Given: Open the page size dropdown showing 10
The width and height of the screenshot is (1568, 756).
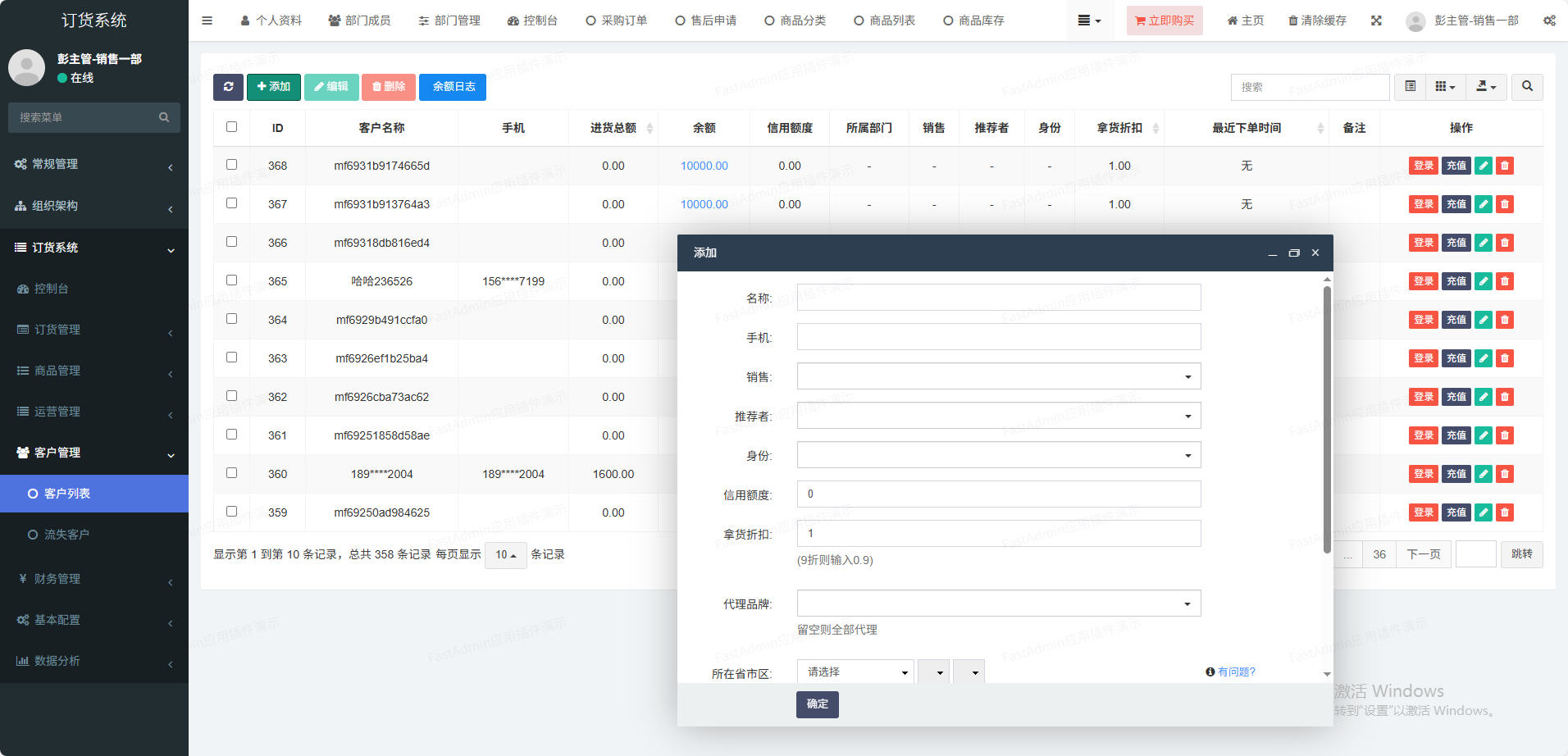Looking at the screenshot, I should [x=505, y=555].
